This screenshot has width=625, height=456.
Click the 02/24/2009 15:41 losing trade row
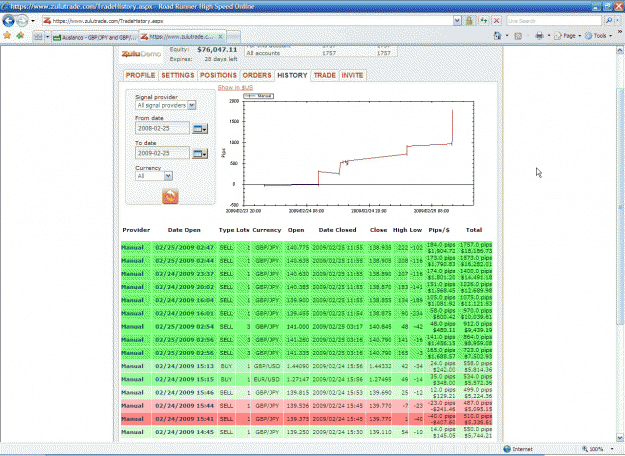coord(307,419)
